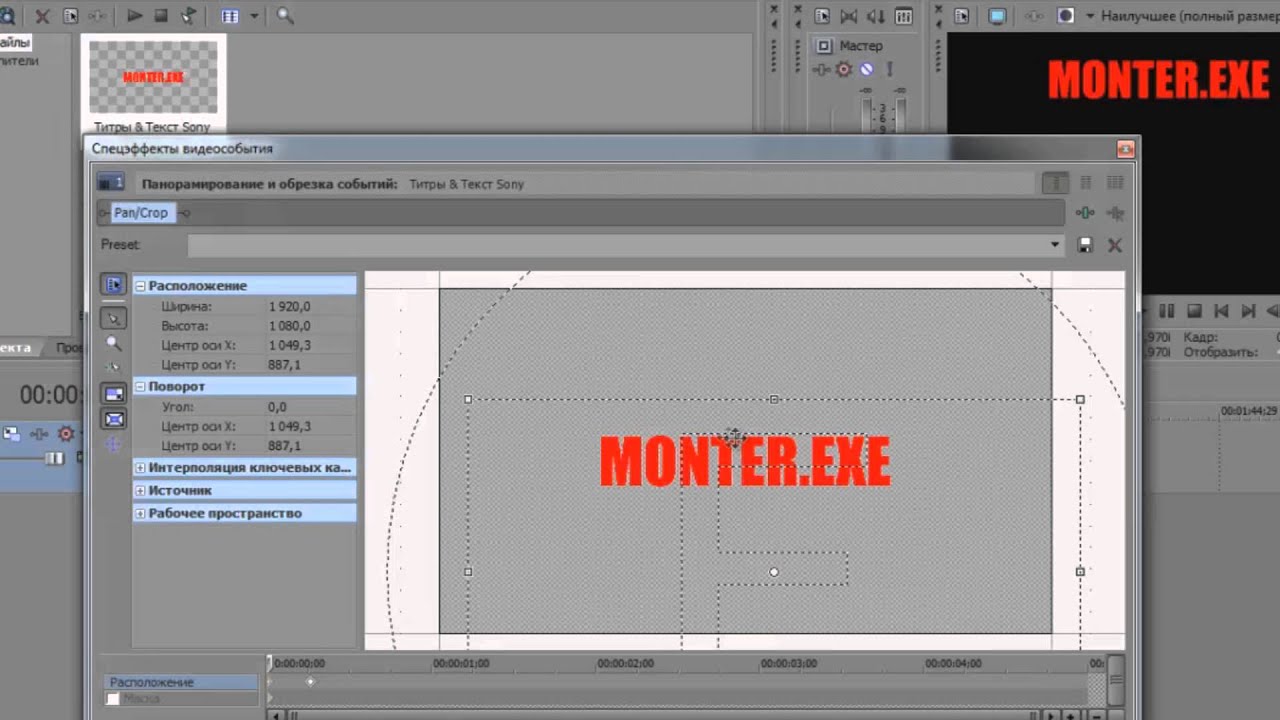Click the 00:00:02;00 mark on keyframe ruler

(x=625, y=663)
